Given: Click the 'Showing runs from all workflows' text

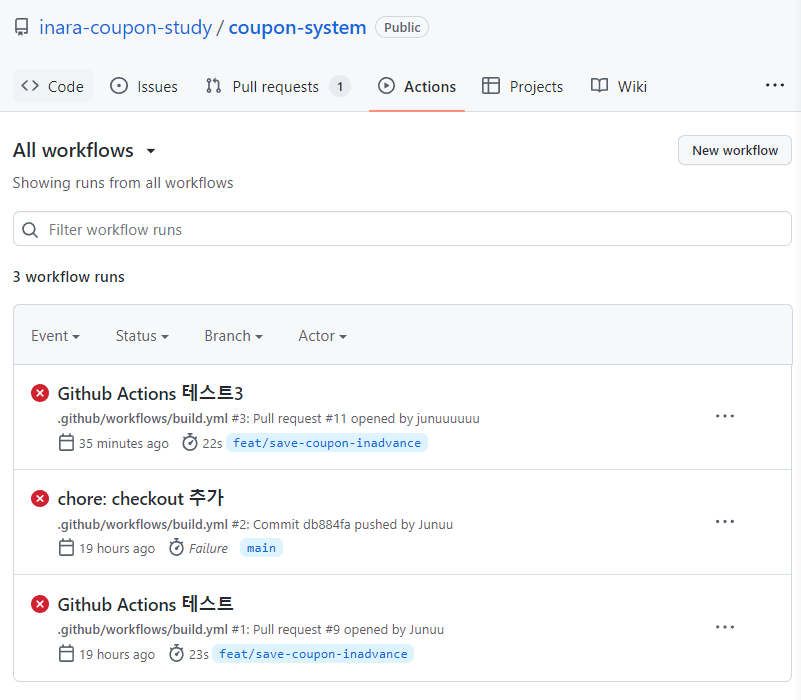Looking at the screenshot, I should [x=123, y=183].
